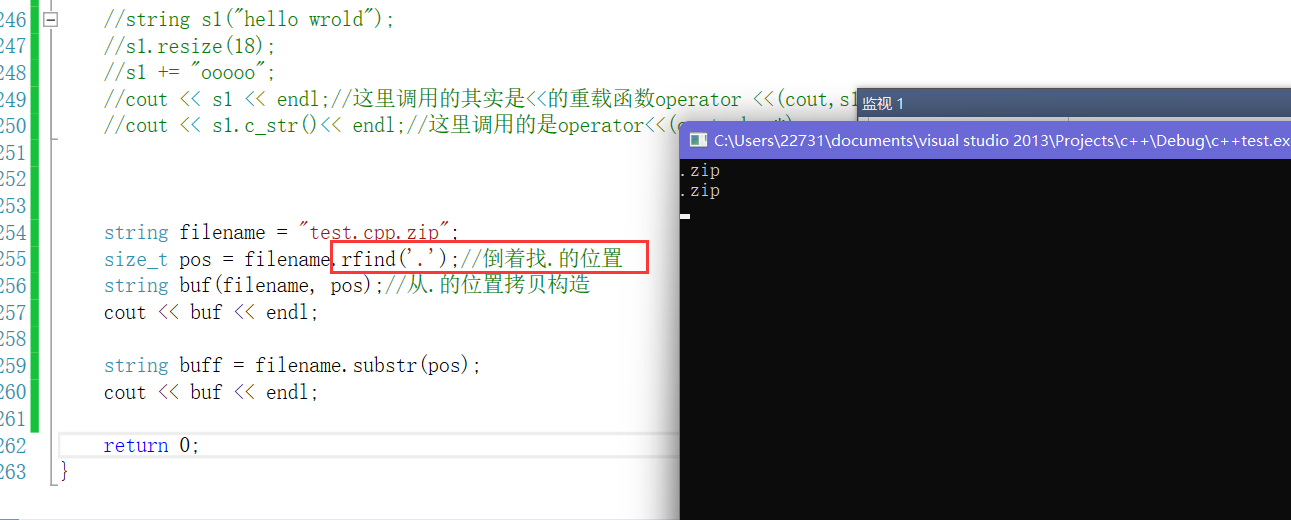
Task: Select the green change marker beside line 257
Action: click(35, 313)
